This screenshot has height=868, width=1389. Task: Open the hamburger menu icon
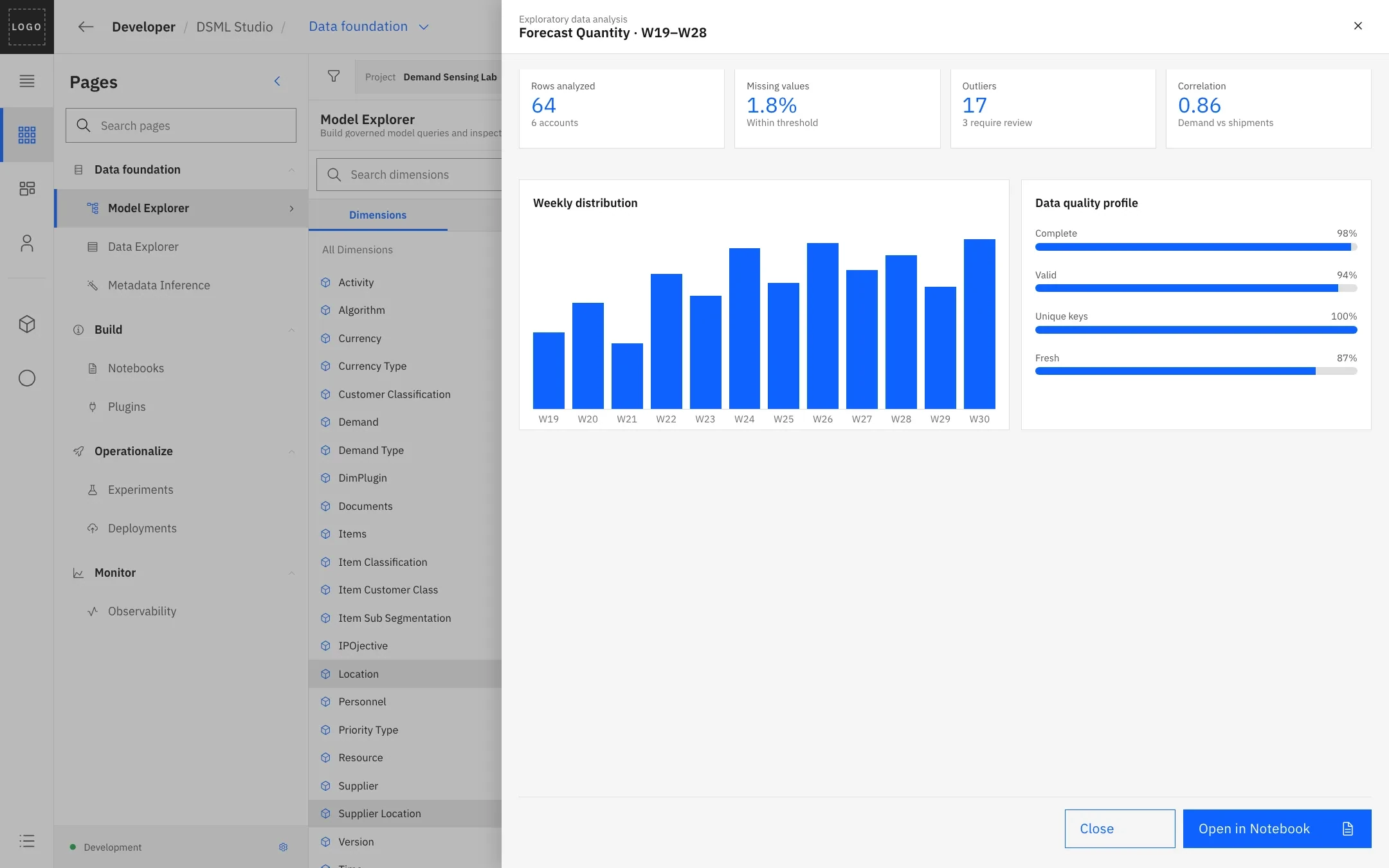(27, 81)
